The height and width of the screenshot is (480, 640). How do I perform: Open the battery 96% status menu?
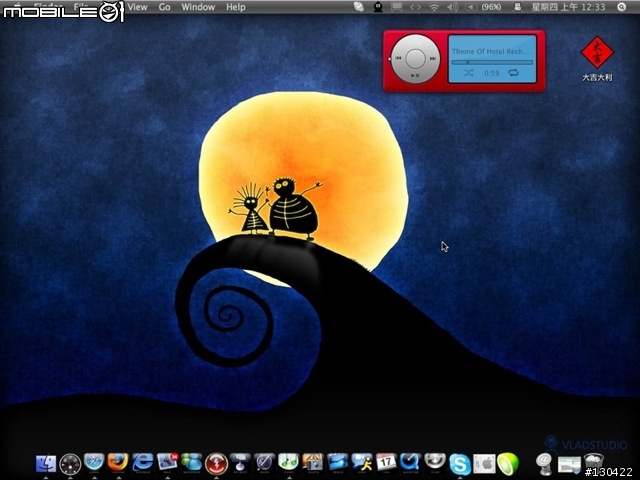click(491, 7)
